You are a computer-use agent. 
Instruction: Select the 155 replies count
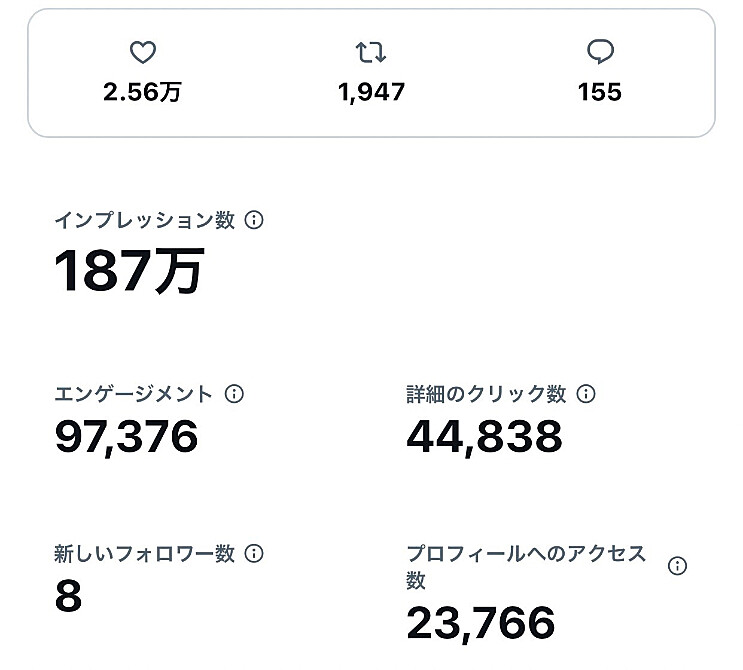click(599, 92)
